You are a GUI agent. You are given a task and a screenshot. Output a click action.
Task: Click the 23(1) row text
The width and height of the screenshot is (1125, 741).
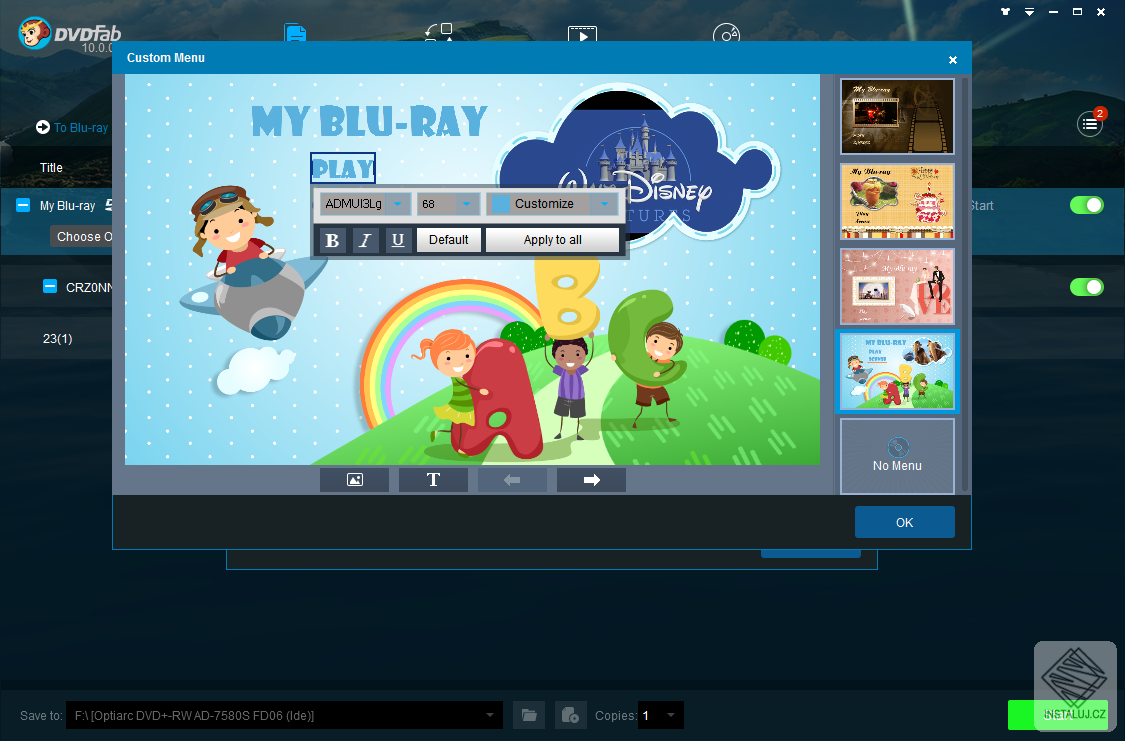57,339
